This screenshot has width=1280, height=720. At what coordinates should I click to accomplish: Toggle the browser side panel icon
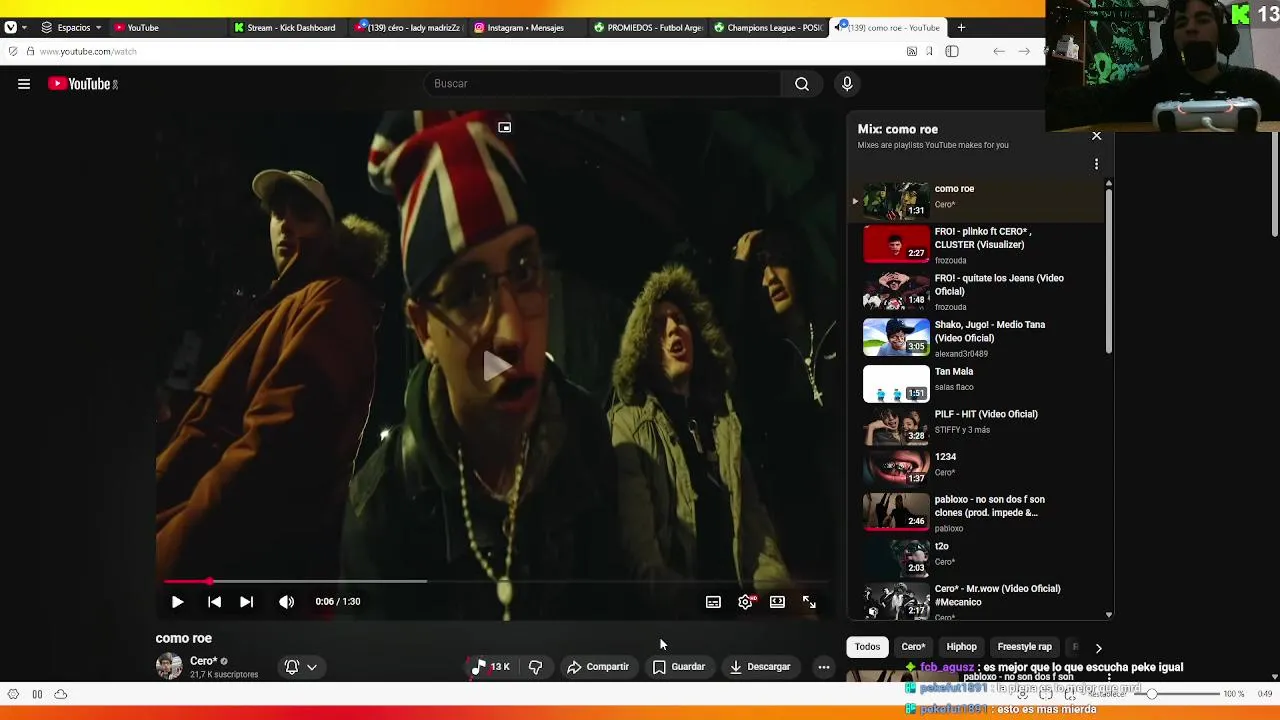click(952, 52)
